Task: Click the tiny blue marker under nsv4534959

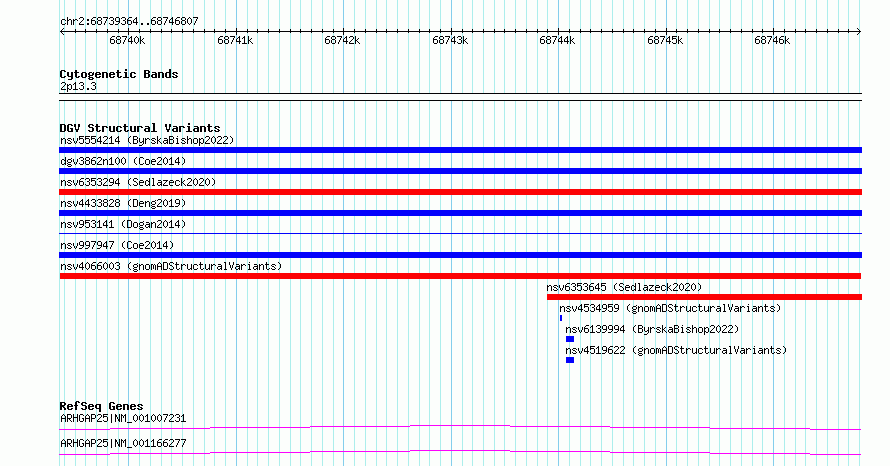Action: click(561, 318)
